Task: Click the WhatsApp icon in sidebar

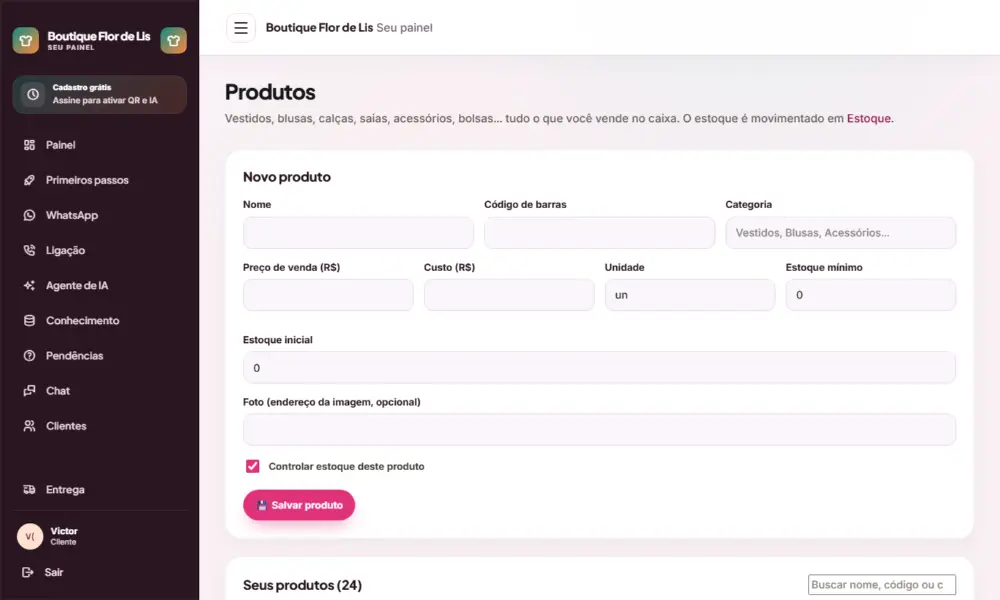Action: [29, 216]
